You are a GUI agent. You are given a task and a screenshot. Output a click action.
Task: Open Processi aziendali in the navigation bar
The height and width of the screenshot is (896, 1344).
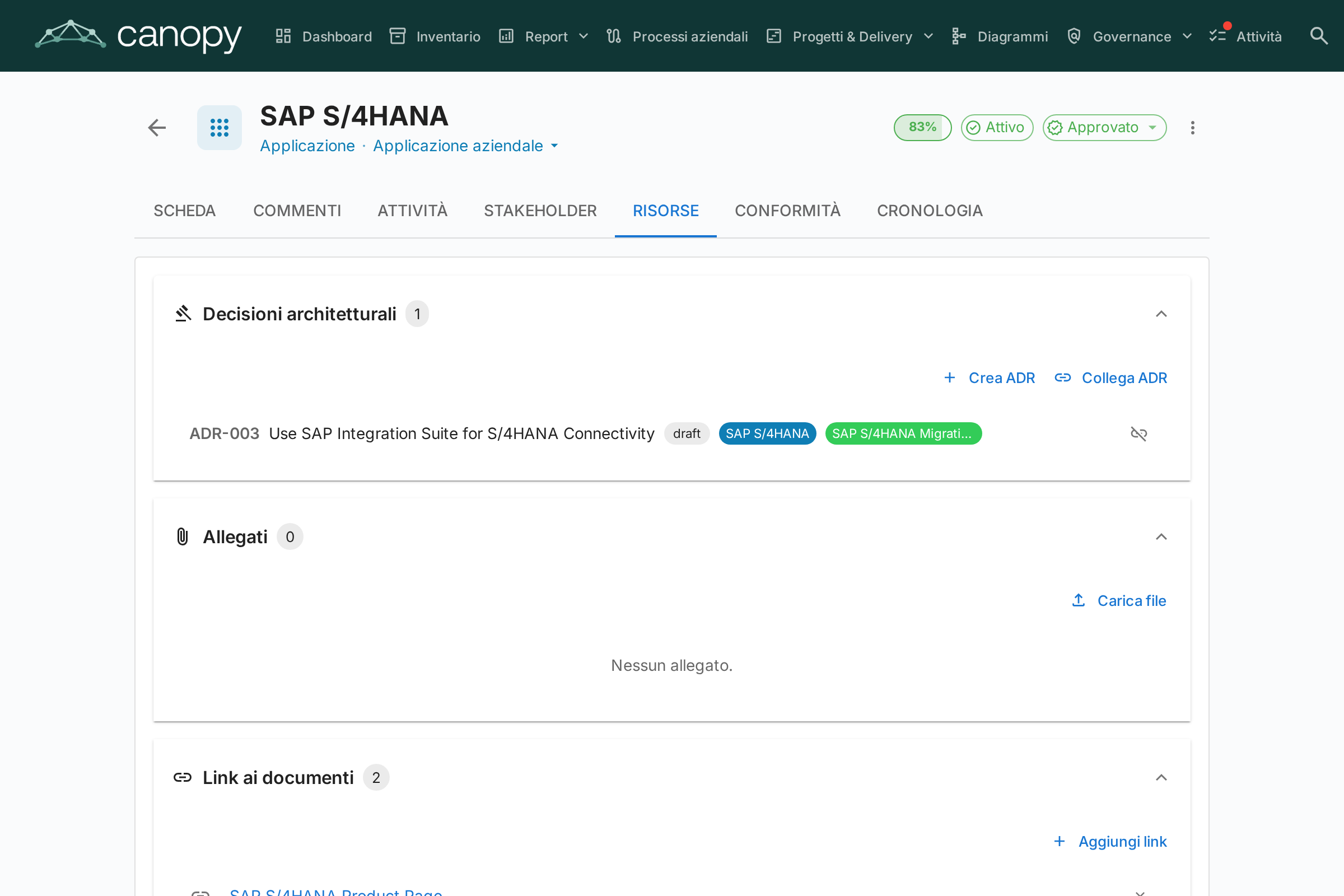[677, 36]
